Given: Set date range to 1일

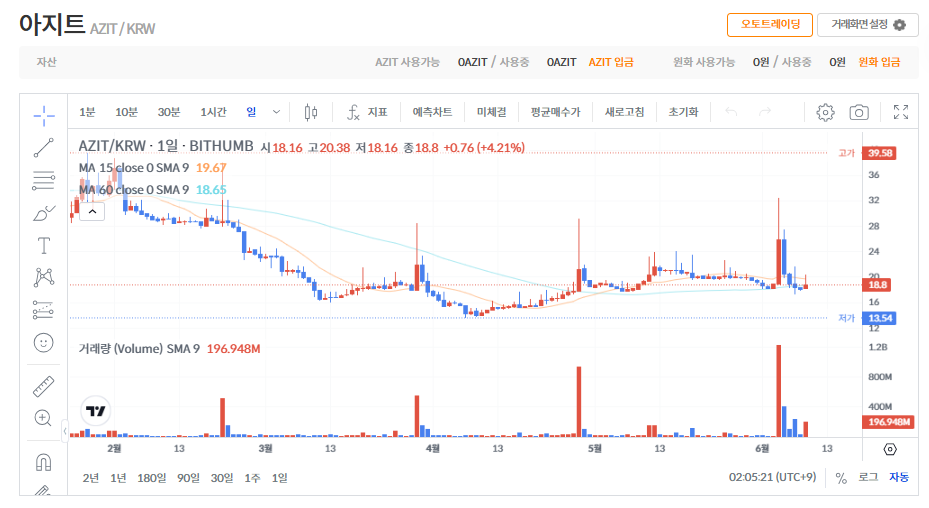Looking at the screenshot, I should pos(279,478).
